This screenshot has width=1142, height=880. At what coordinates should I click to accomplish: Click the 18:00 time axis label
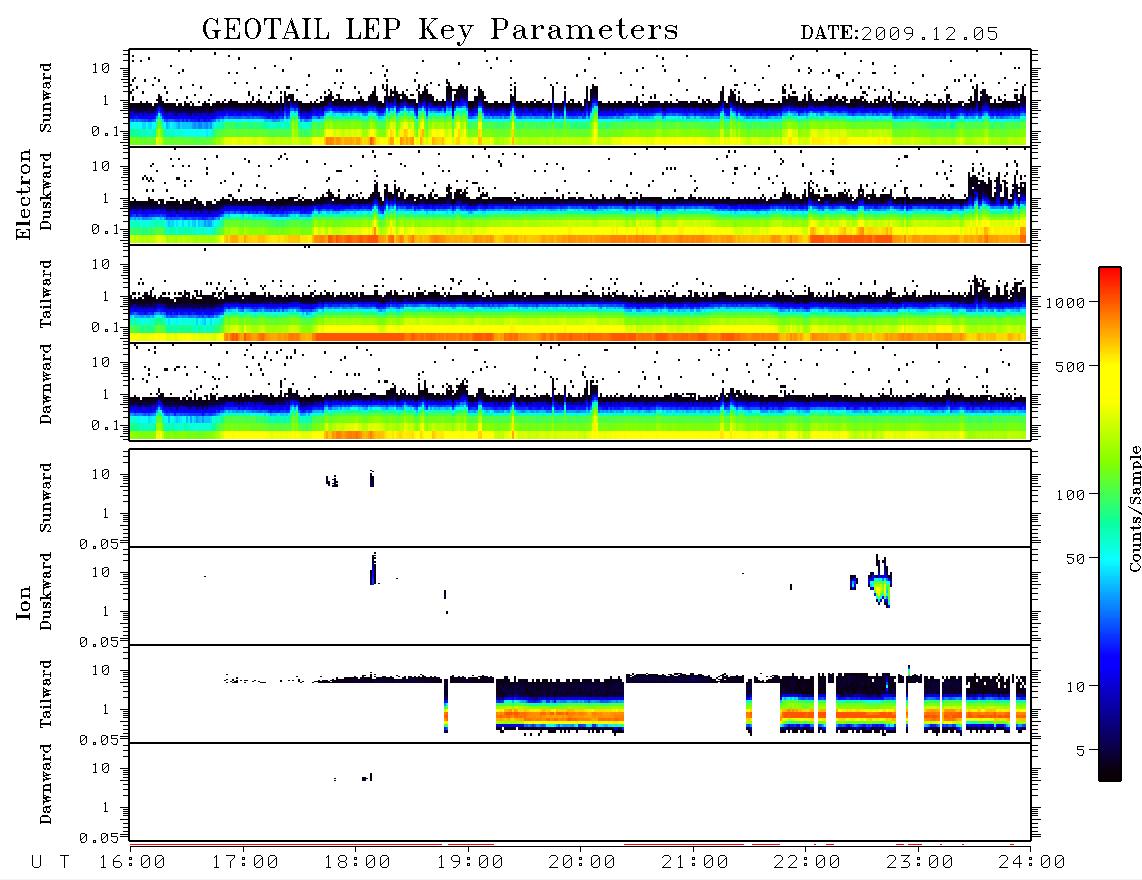[358, 863]
